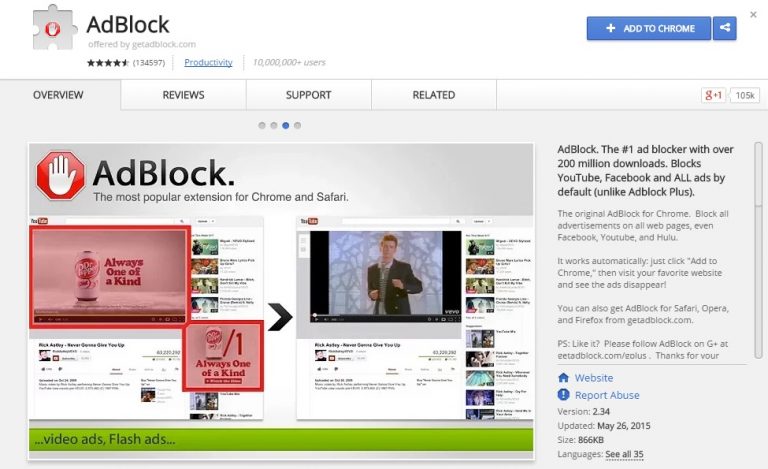
Task: Add AdBlock with the Add to Chrome button
Action: click(x=648, y=28)
